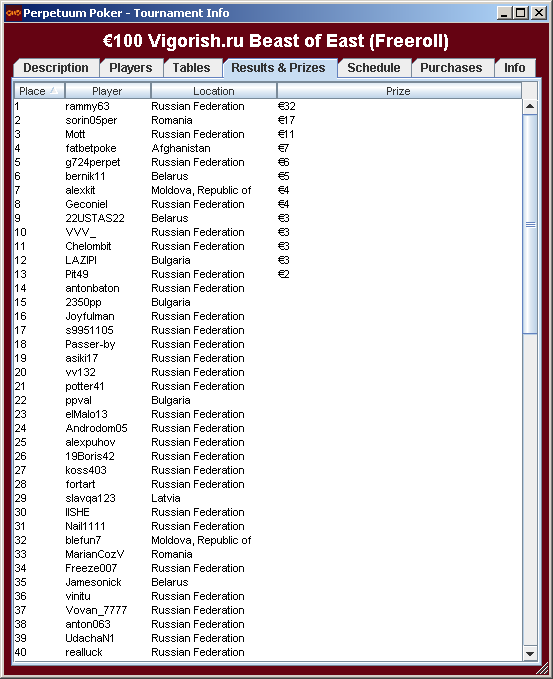Select player blefun7
Image resolution: width=553 pixels, height=679 pixels.
click(83, 540)
